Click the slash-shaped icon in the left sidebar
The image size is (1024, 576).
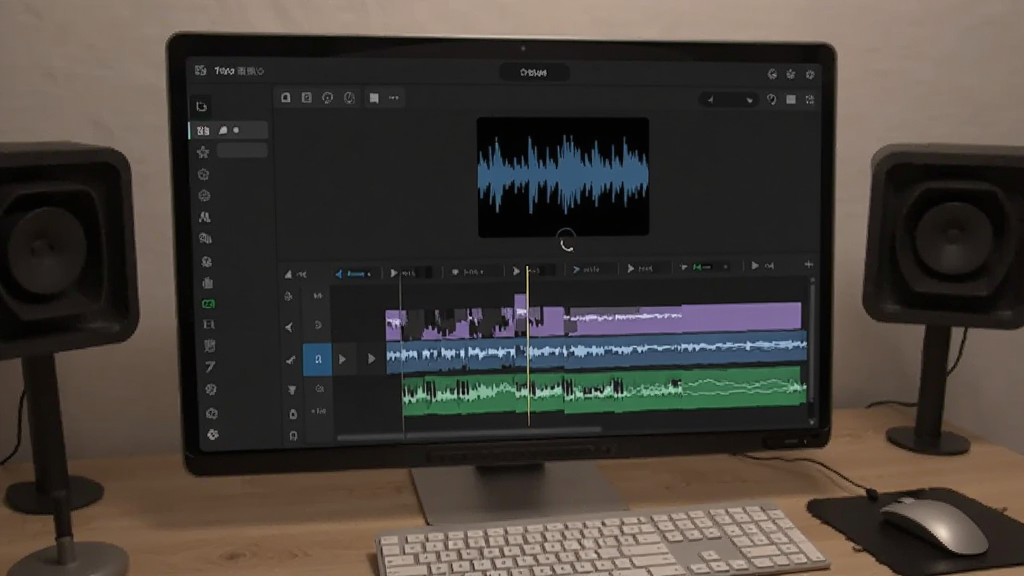(x=210, y=368)
